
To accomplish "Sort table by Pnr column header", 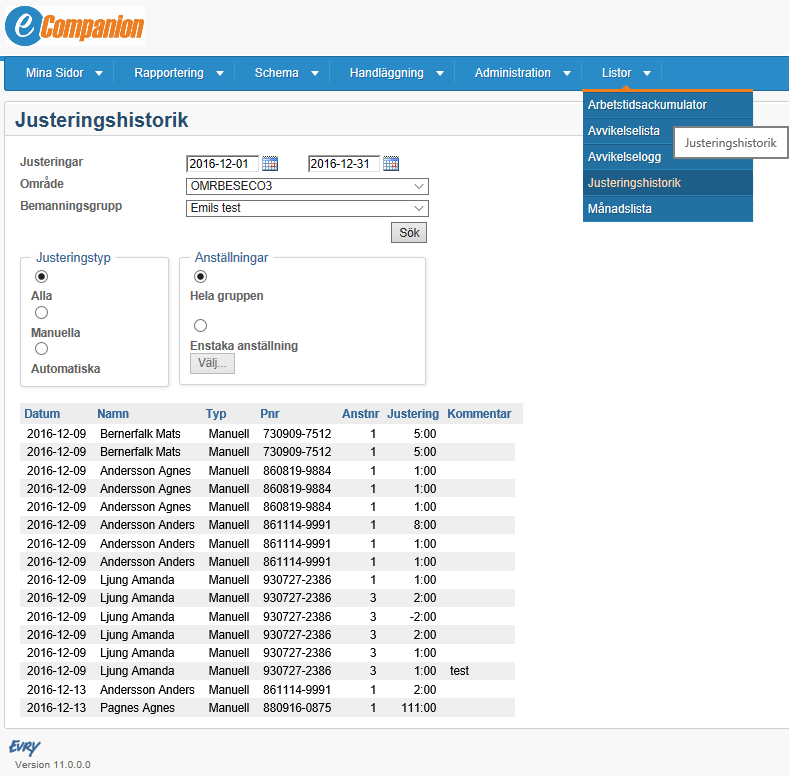I will coord(270,414).
